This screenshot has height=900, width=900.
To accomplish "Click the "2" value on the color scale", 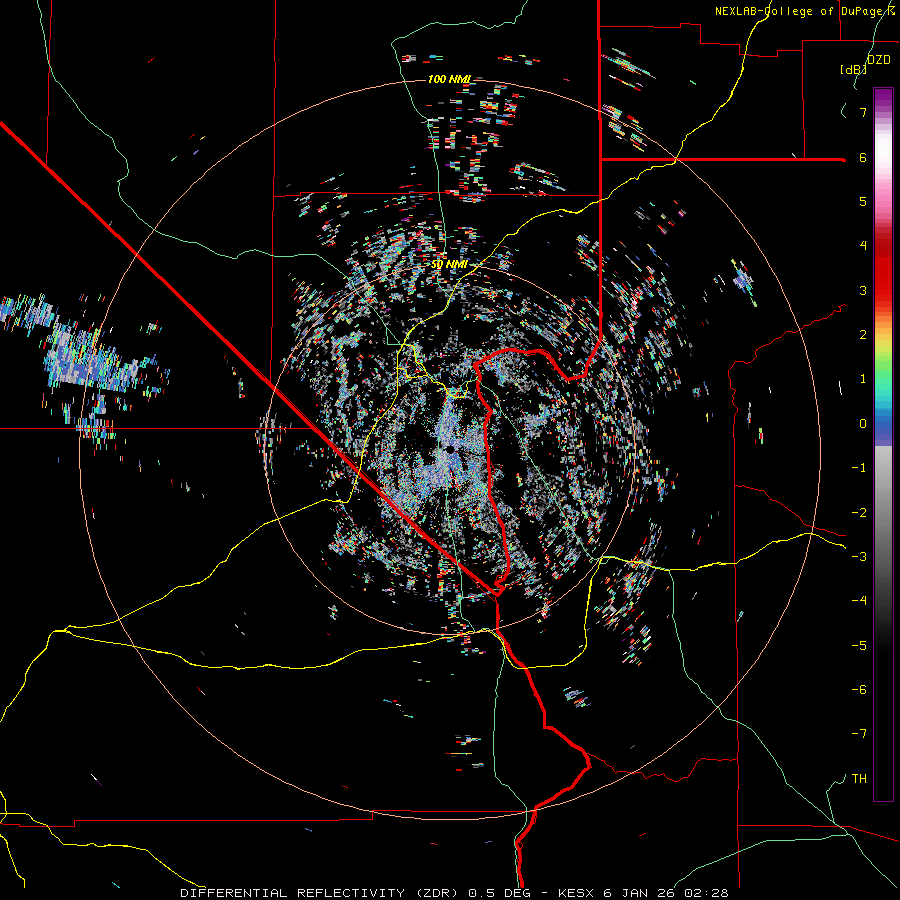I will [863, 335].
